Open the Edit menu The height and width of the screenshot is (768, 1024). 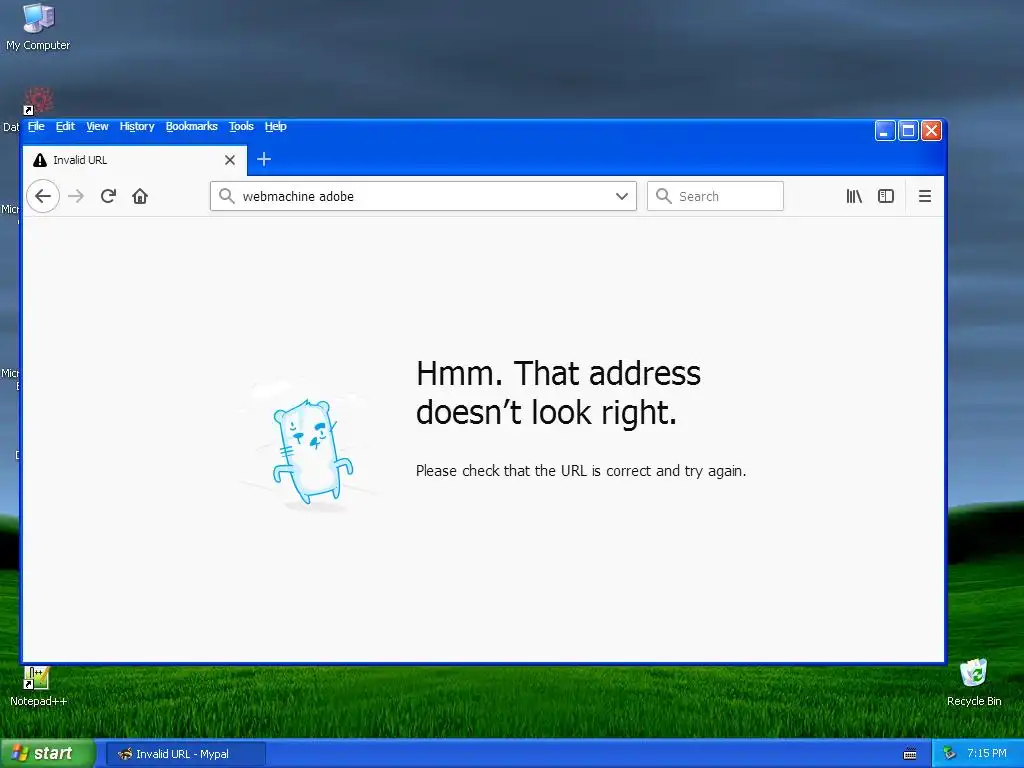[65, 126]
